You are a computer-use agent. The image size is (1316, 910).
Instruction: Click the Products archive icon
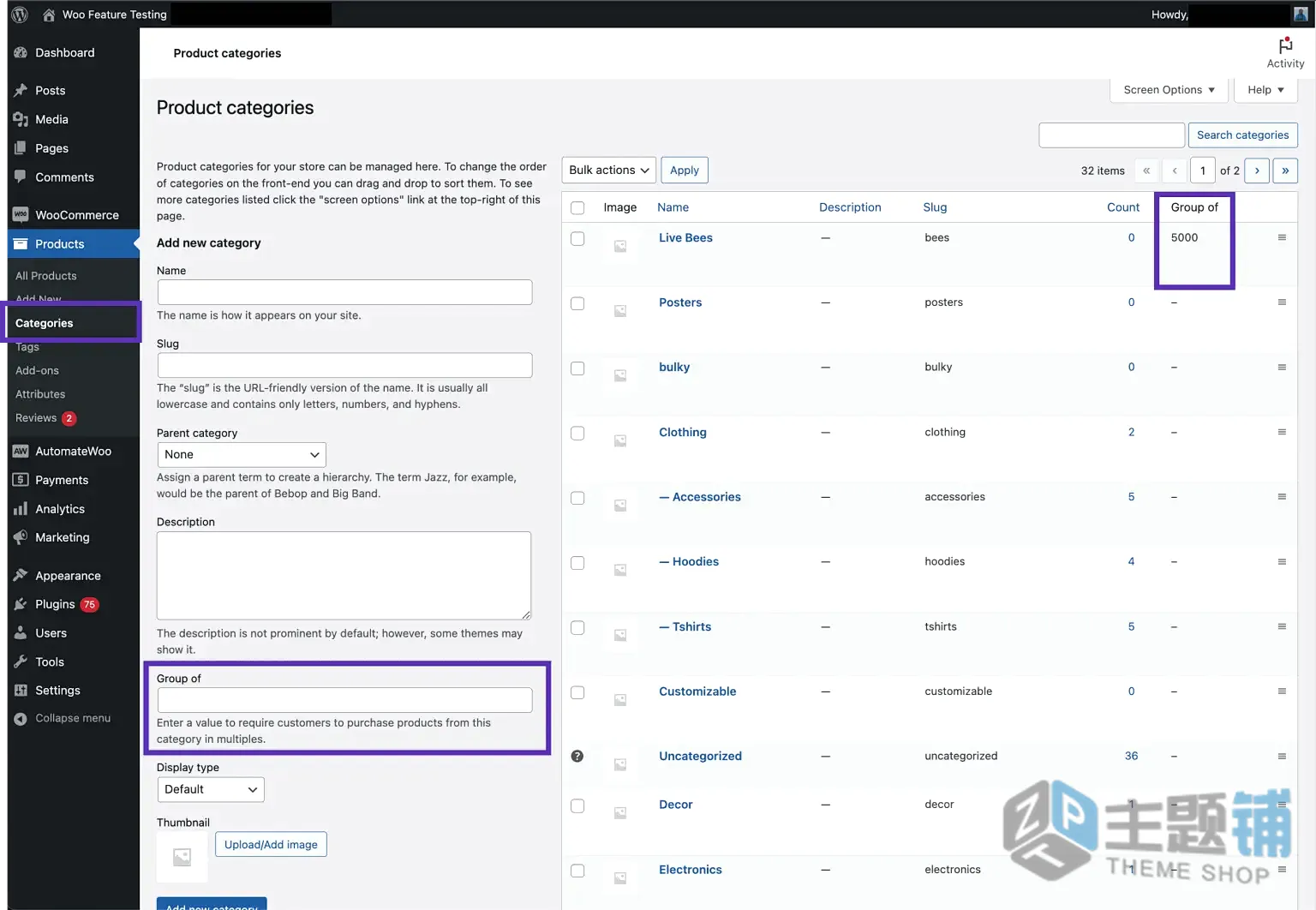[21, 243]
